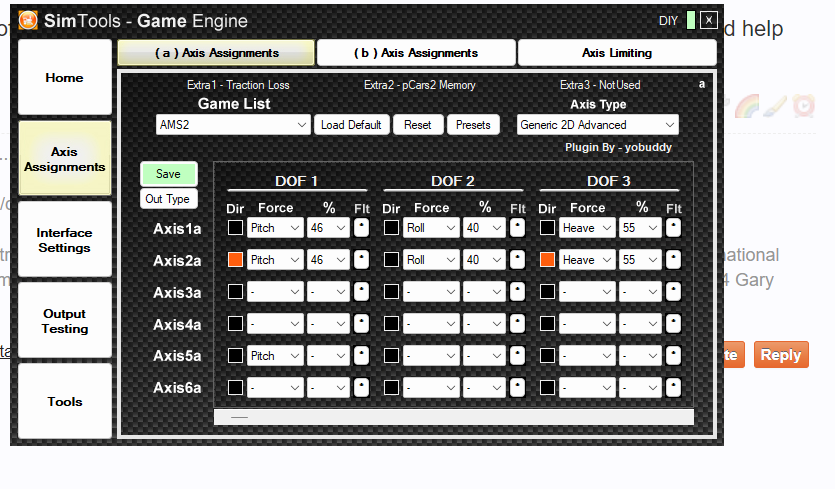Open the Presets button
The image size is (835, 489).
click(x=473, y=125)
